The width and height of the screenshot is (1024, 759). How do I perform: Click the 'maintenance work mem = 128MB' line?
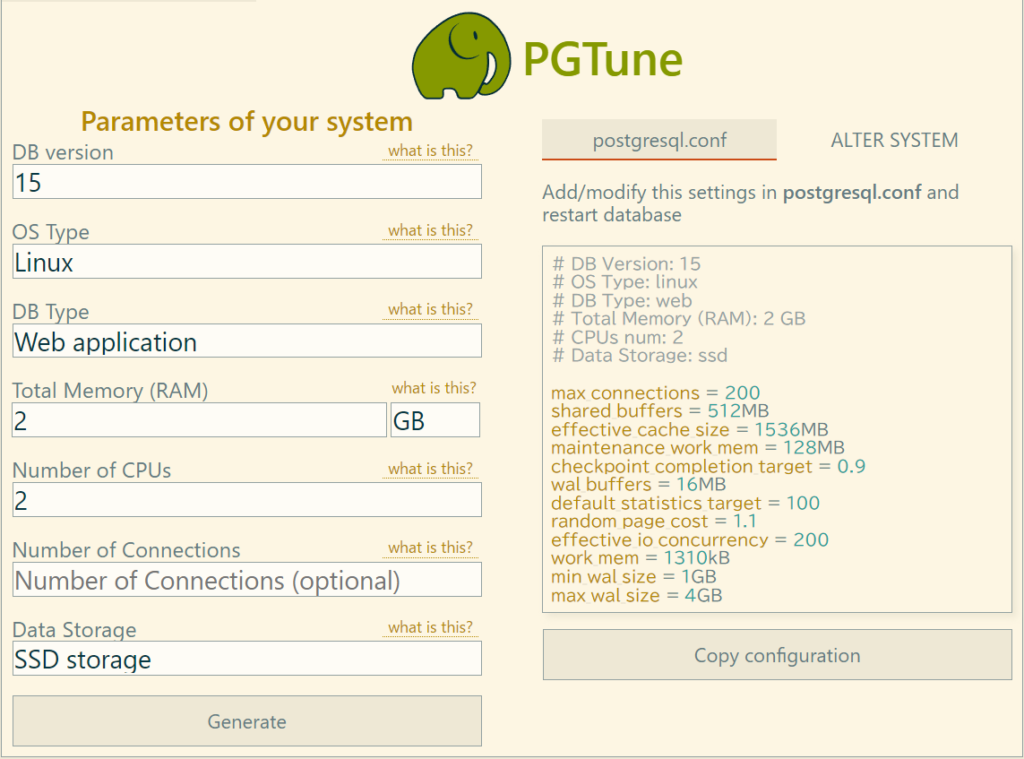[698, 447]
